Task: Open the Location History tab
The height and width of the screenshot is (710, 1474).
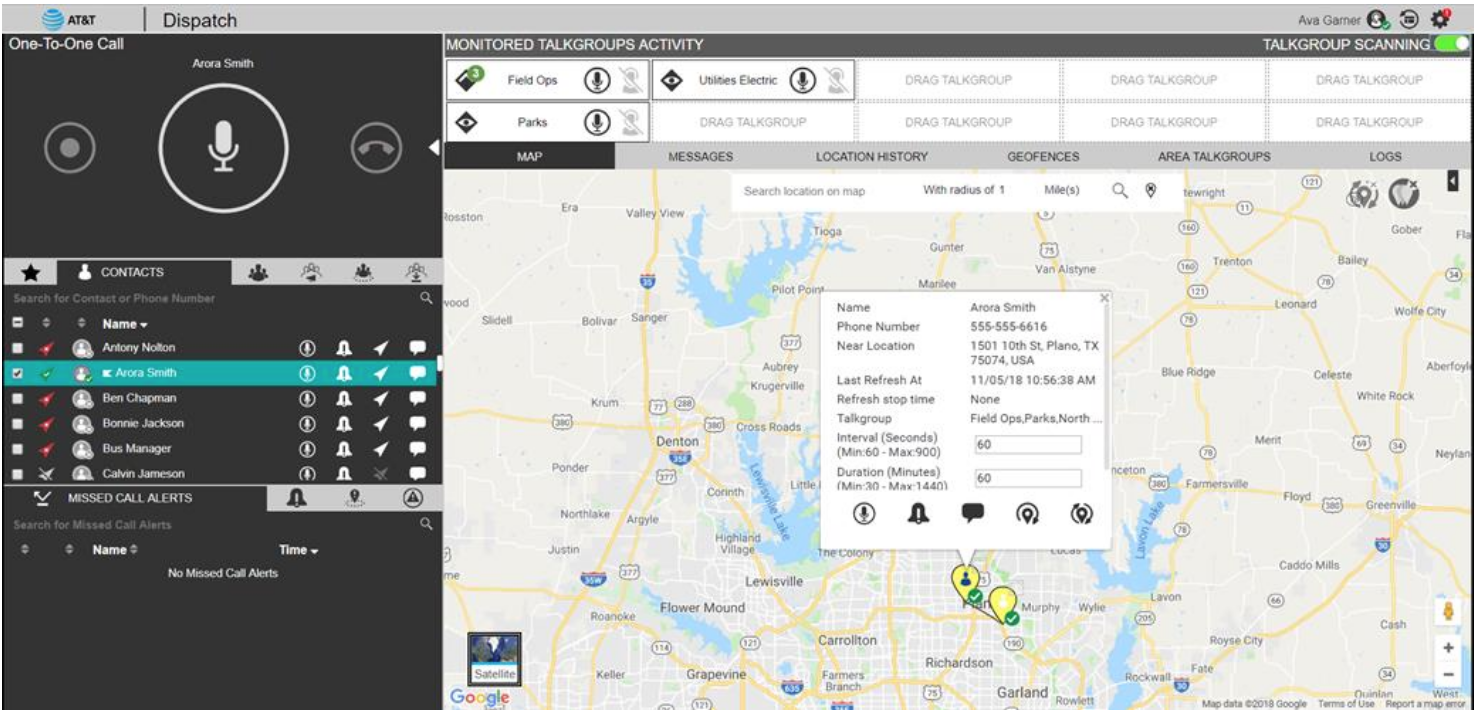Action: (871, 157)
